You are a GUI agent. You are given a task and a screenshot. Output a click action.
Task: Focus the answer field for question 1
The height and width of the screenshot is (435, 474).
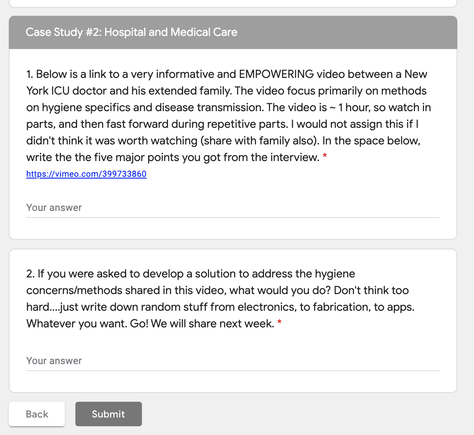(x=233, y=208)
